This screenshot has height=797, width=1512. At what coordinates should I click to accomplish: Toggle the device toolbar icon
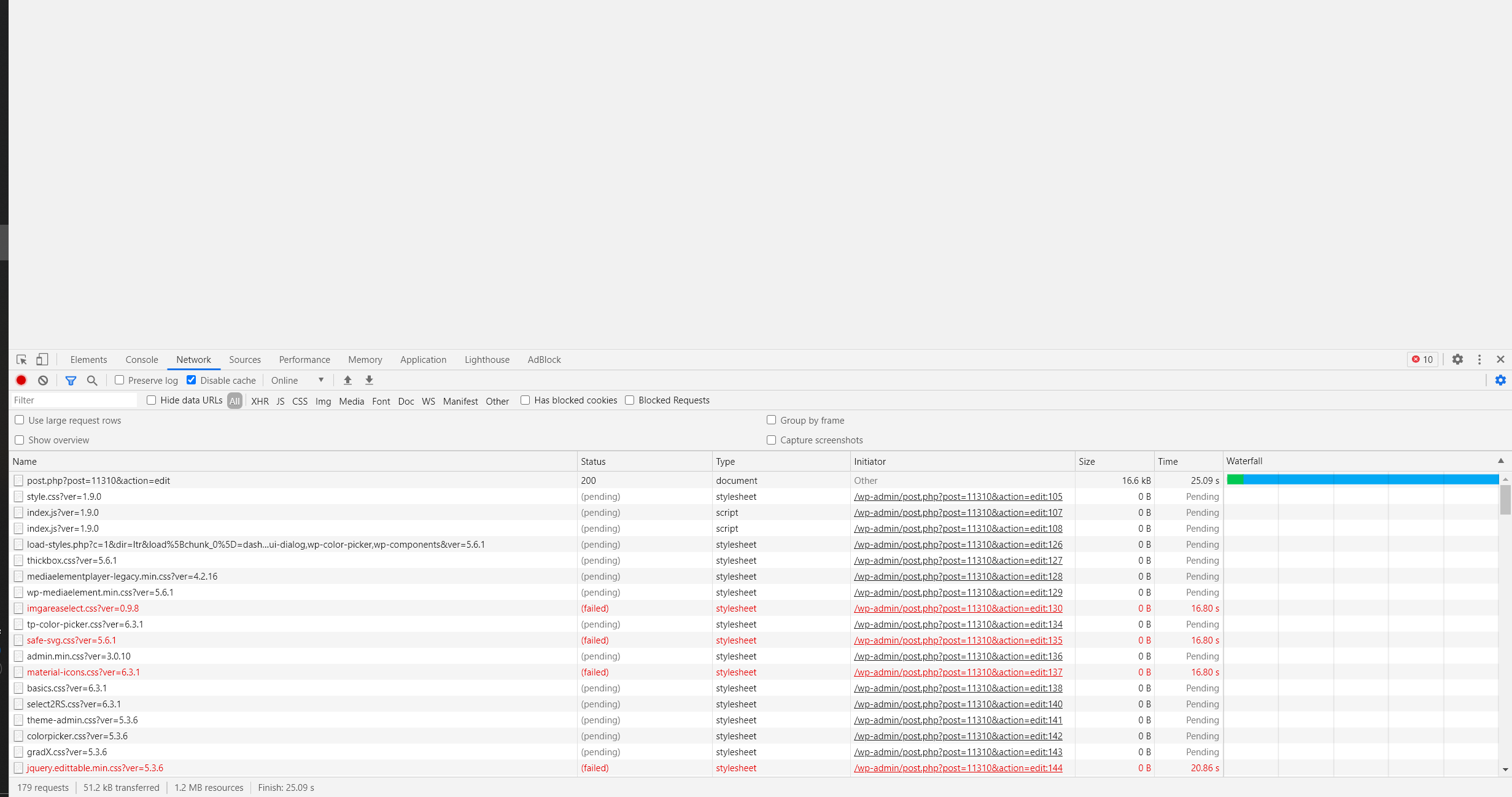42,360
